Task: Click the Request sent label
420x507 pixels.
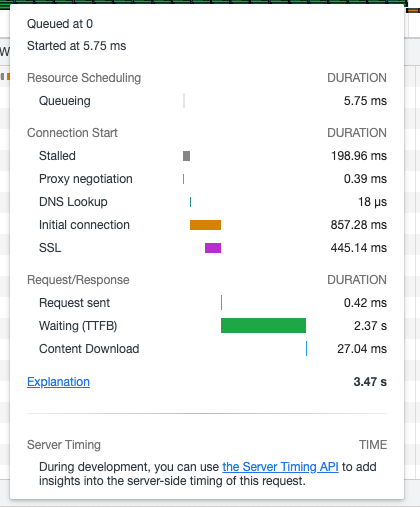Action: [x=74, y=303]
